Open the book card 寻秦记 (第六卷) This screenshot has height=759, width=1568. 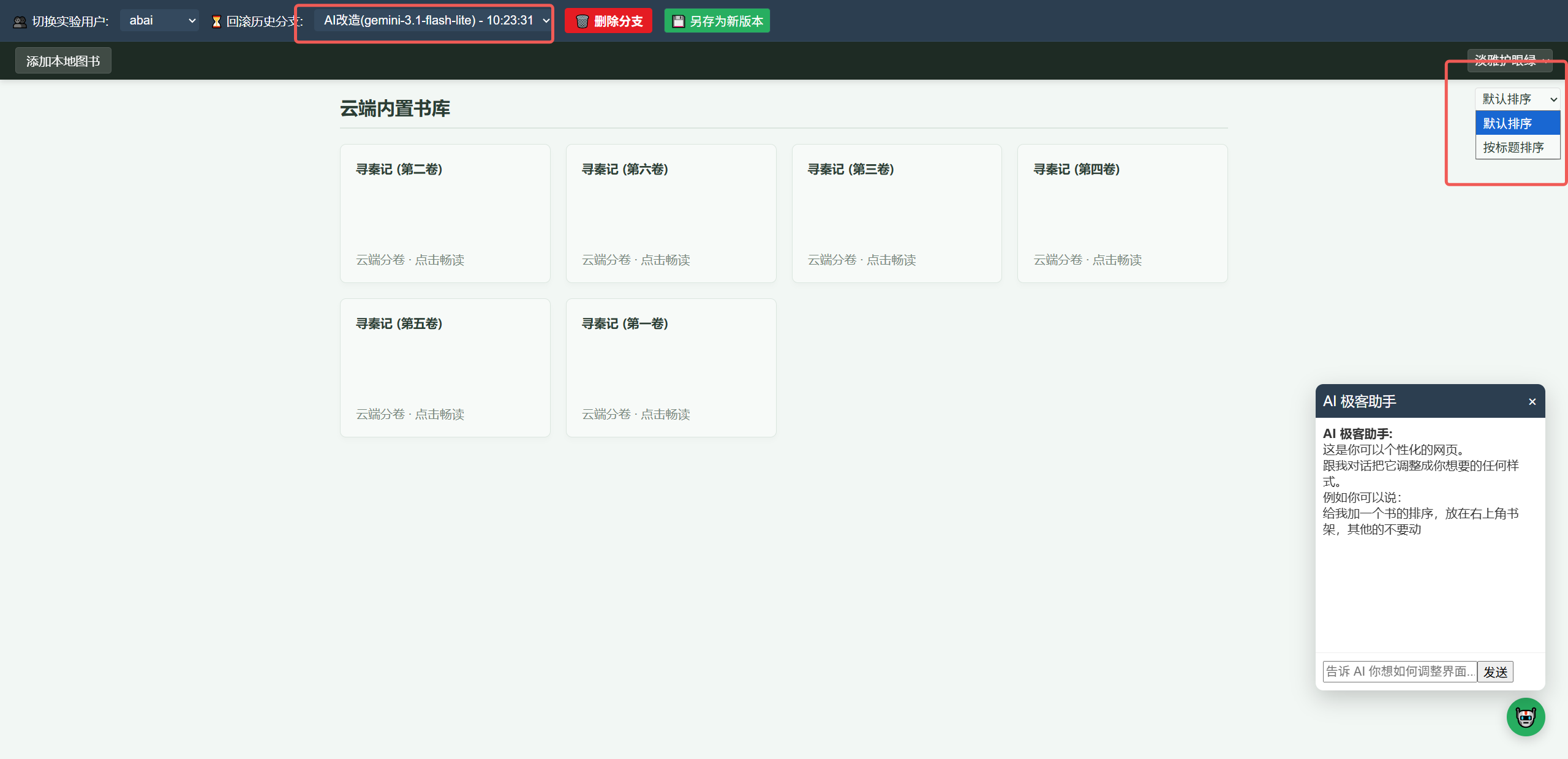pyautogui.click(x=671, y=213)
